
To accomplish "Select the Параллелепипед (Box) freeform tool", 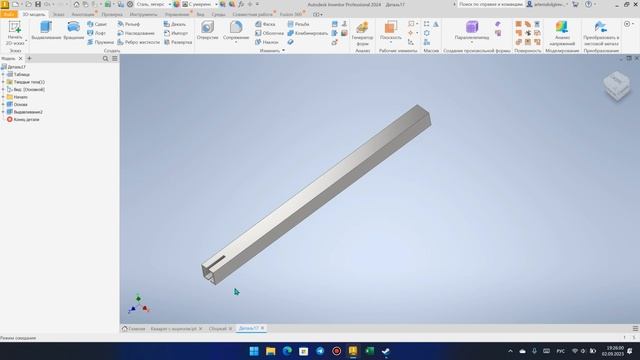I will pyautogui.click(x=472, y=29).
